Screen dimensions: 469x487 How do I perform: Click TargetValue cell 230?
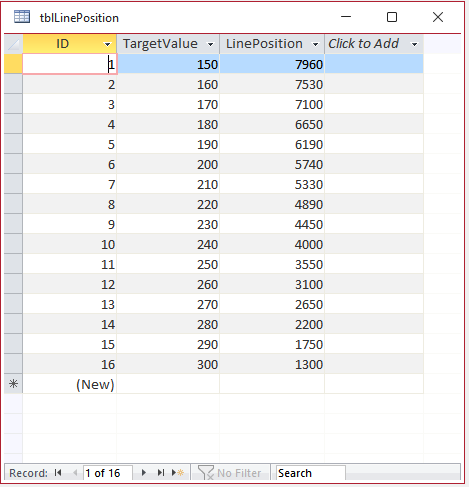(x=168, y=224)
